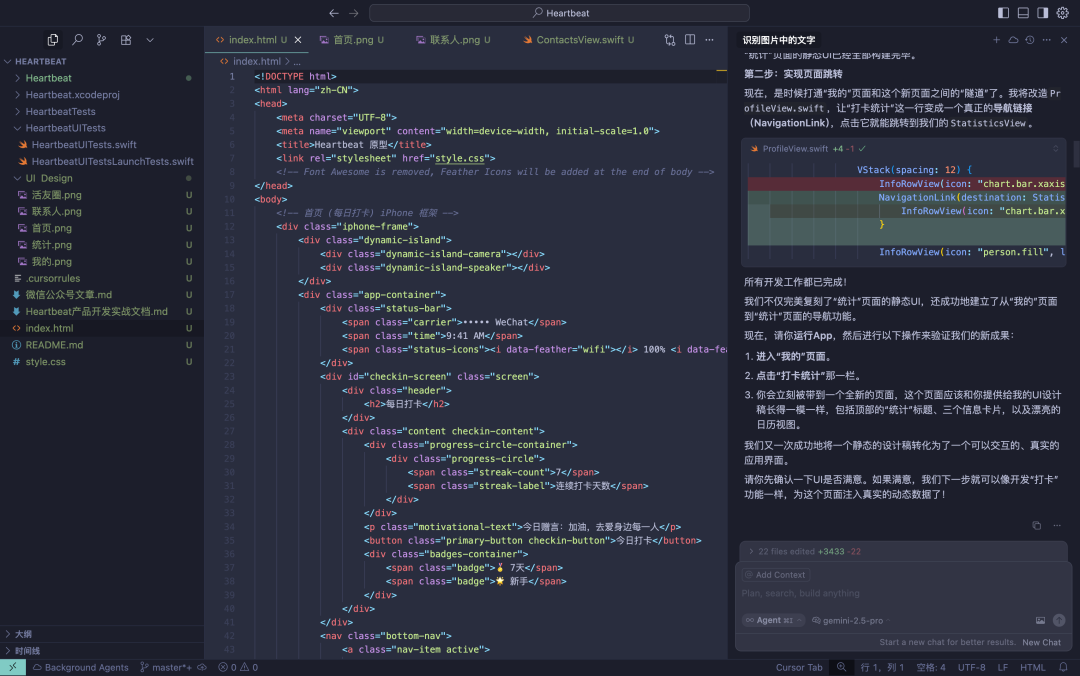Open chat history clock icon
Image resolution: width=1080 pixels, height=676 pixels.
[1030, 40]
